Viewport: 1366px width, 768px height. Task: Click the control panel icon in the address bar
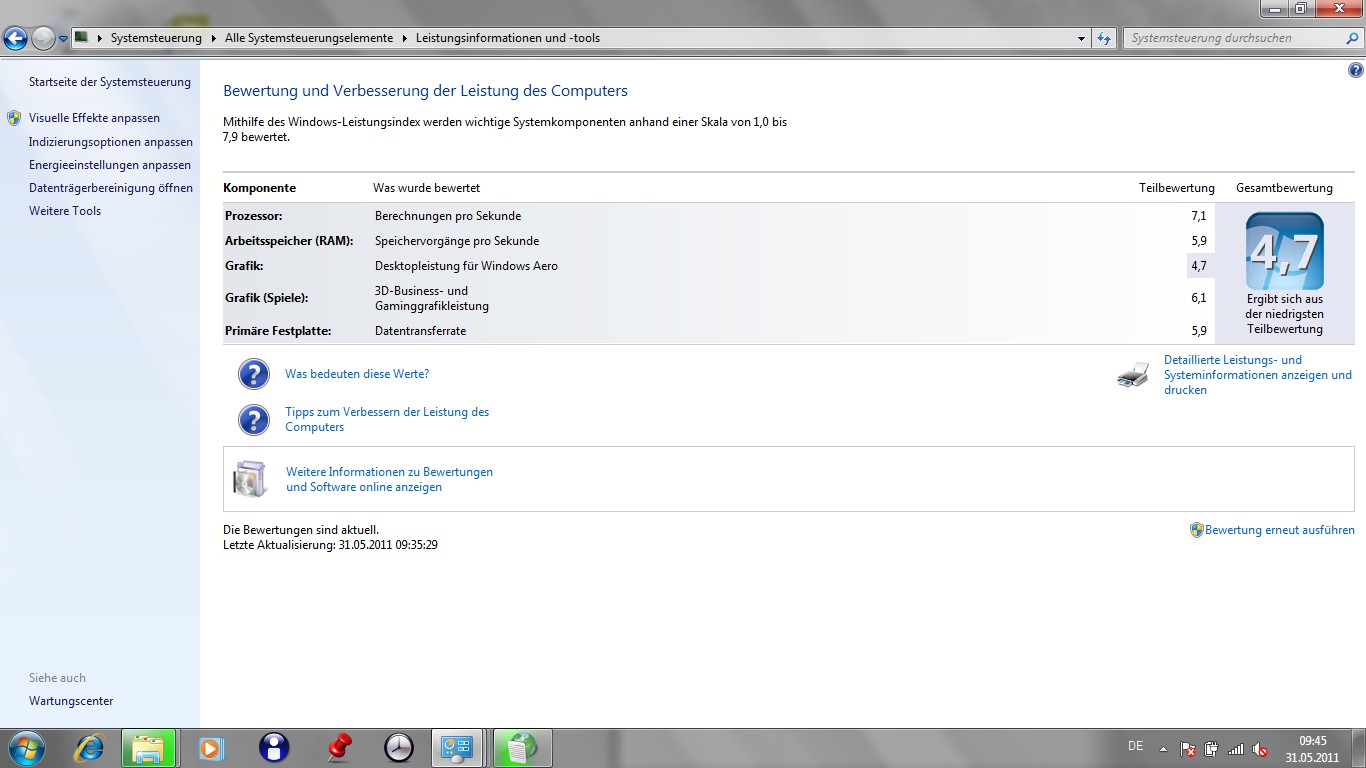pyautogui.click(x=82, y=38)
